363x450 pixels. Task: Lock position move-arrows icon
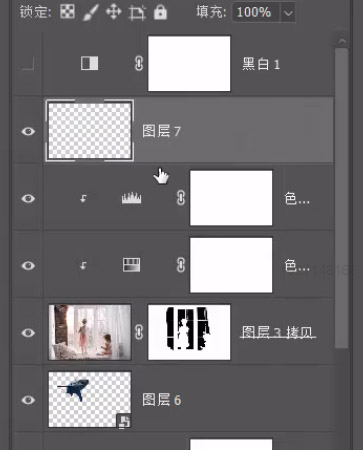pyautogui.click(x=114, y=12)
